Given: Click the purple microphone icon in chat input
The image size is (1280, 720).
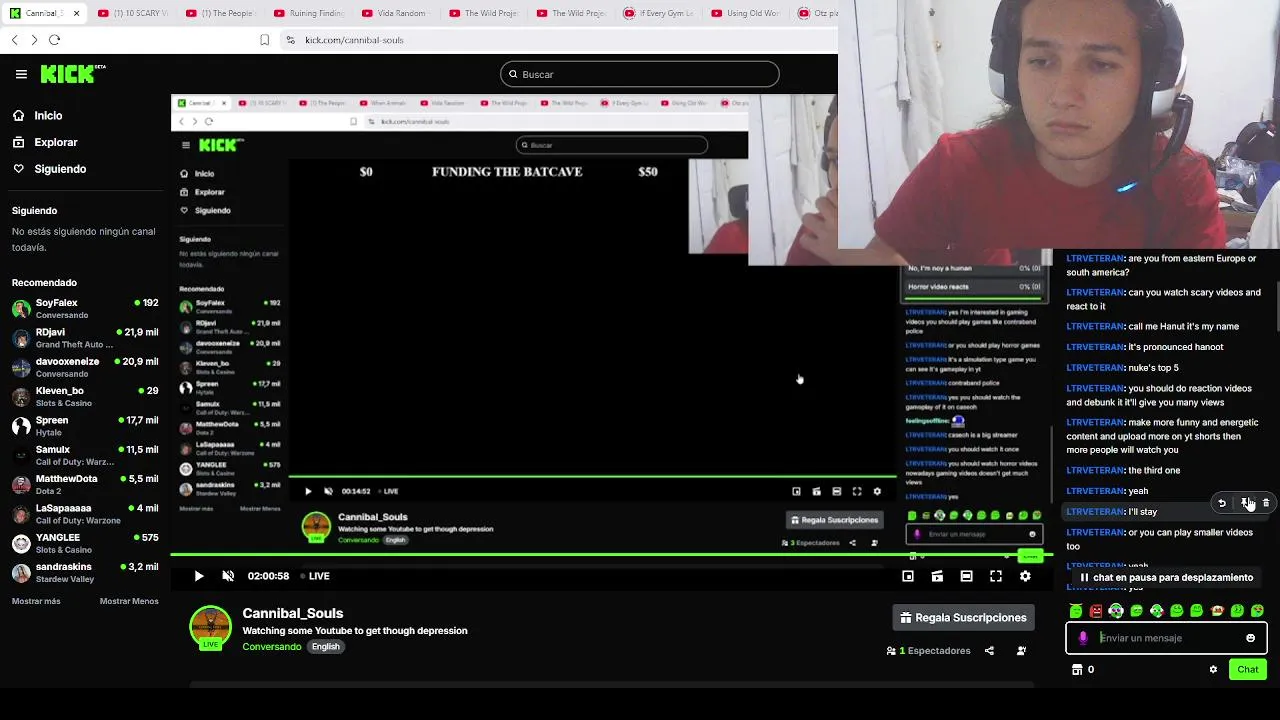Looking at the screenshot, I should [x=1083, y=638].
